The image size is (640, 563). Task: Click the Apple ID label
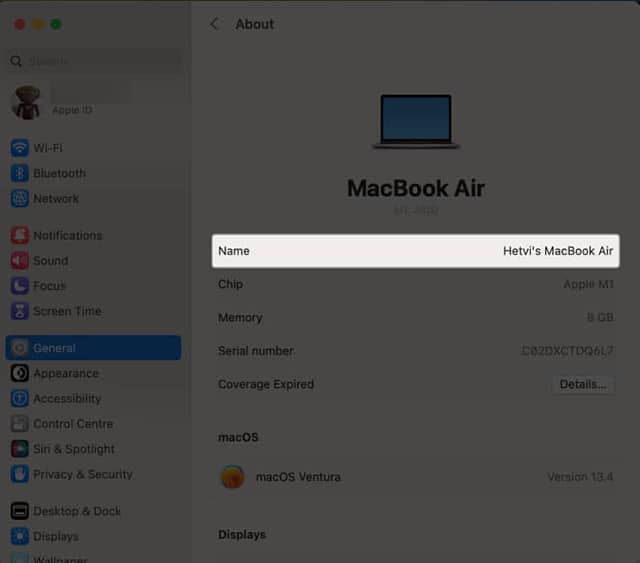72,110
